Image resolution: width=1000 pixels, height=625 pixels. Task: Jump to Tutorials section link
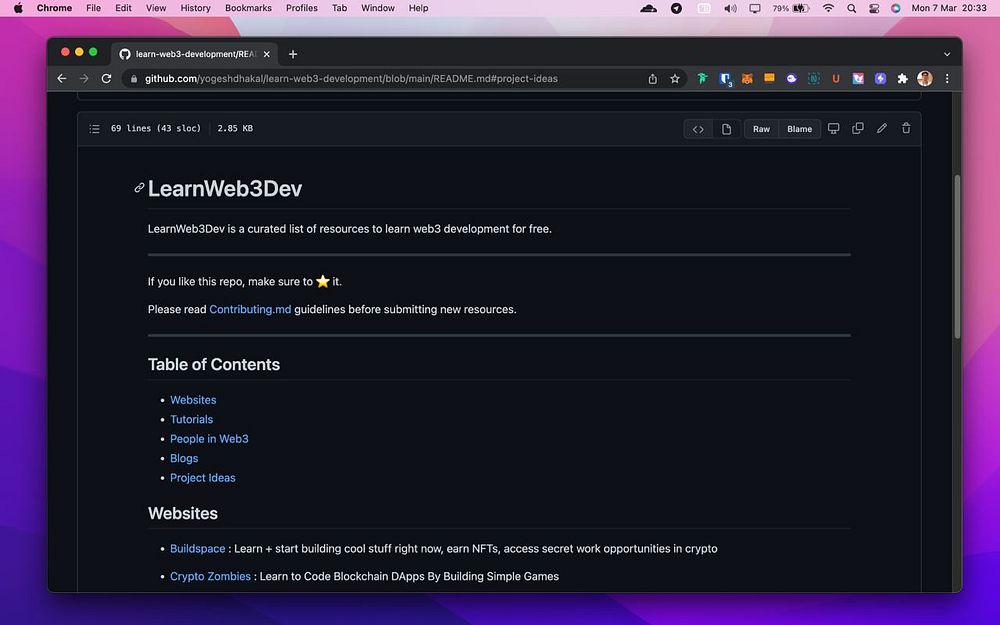point(191,419)
